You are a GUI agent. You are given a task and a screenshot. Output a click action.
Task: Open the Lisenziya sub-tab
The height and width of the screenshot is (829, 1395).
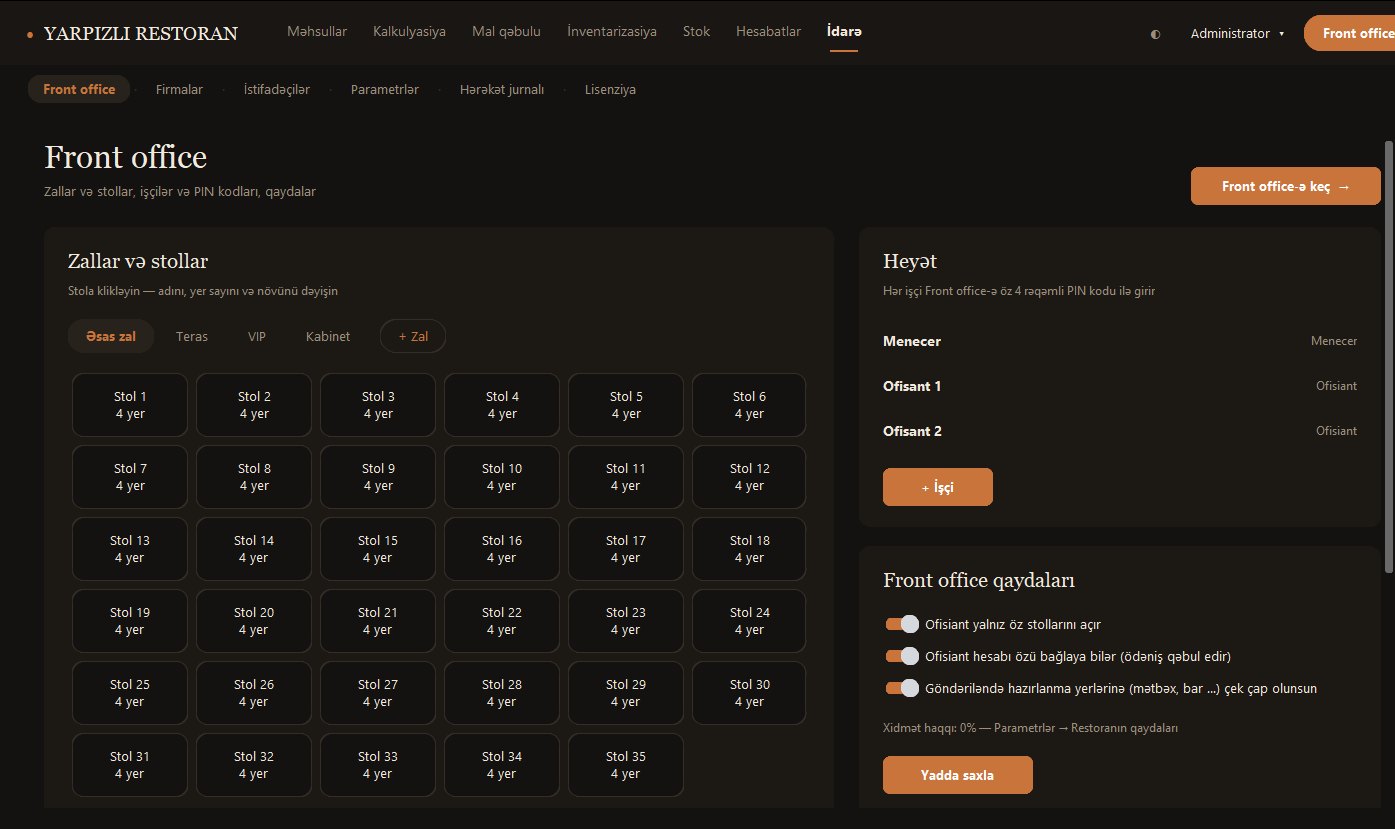[610, 90]
